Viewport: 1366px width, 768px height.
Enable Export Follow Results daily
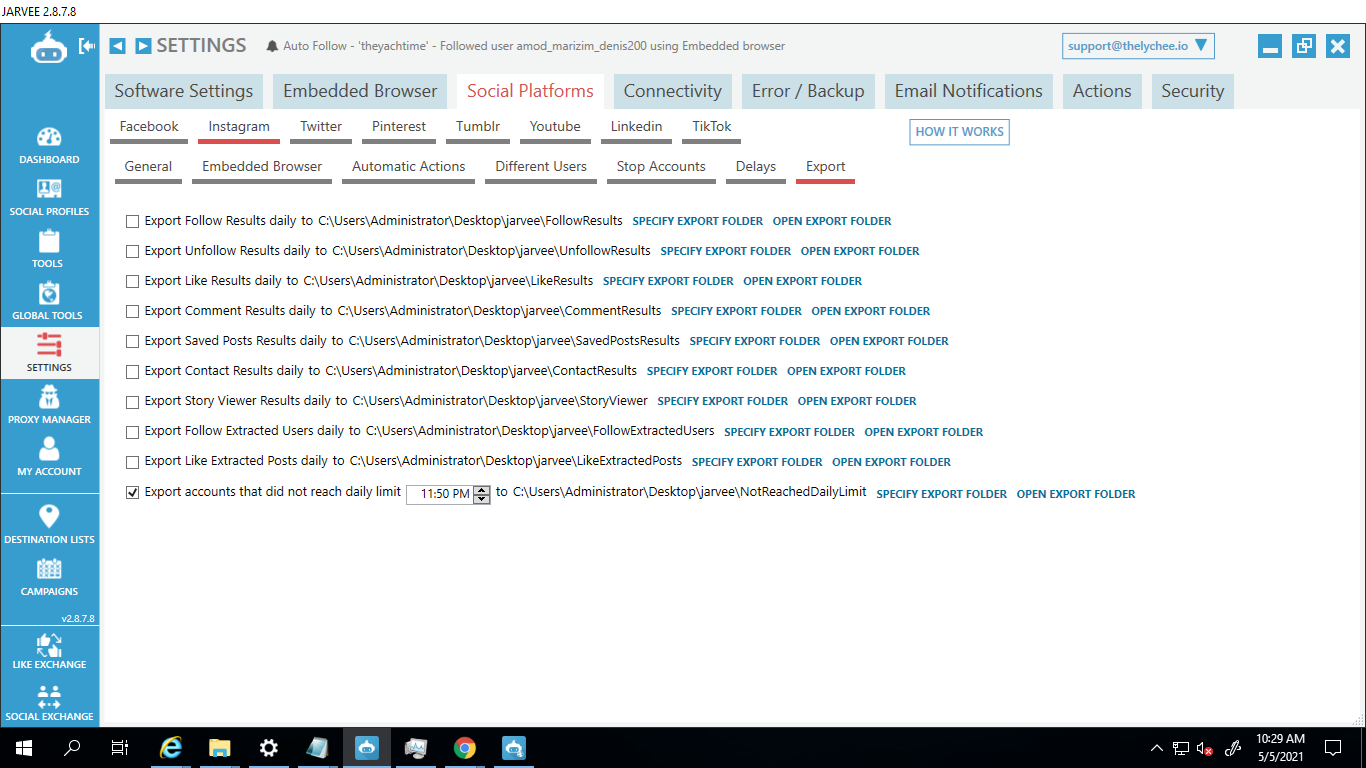click(132, 221)
